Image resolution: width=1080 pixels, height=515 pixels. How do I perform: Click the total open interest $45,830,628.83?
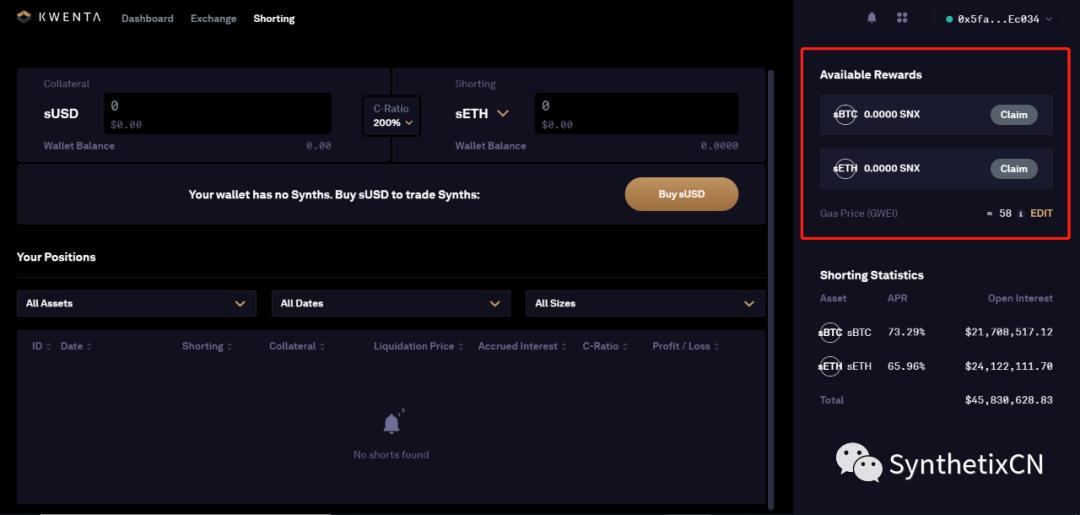point(1009,400)
